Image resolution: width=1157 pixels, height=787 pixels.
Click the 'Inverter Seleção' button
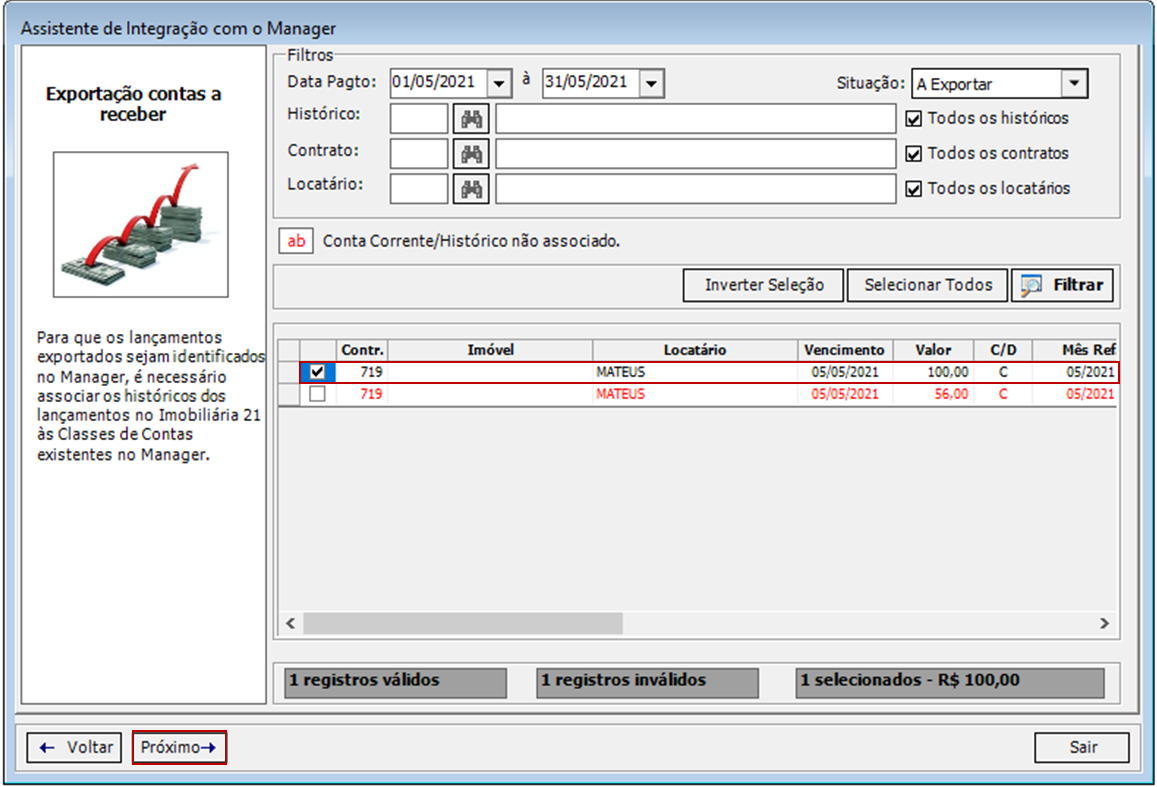coord(764,285)
